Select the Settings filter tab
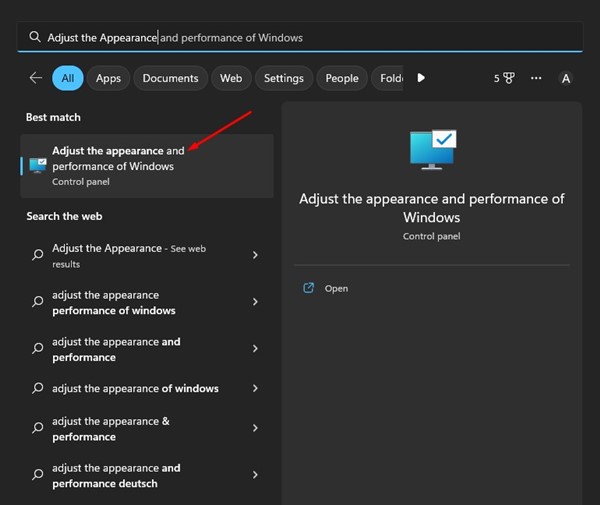 point(283,78)
